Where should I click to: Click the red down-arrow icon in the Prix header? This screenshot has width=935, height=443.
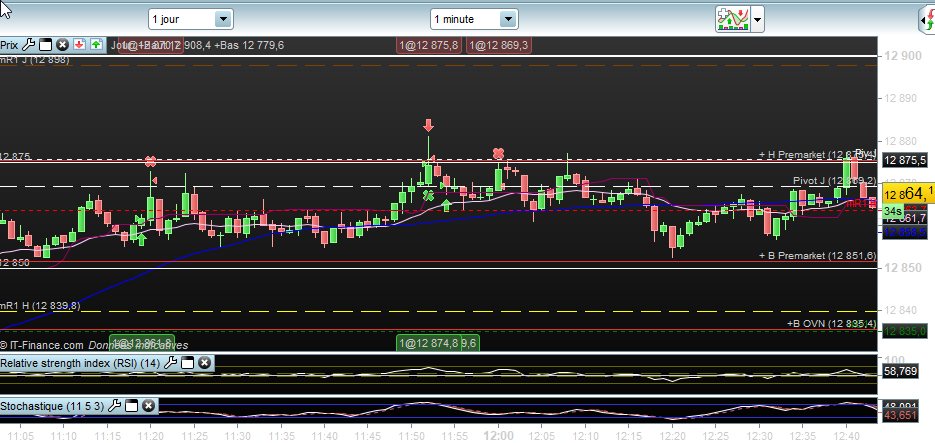(79, 45)
